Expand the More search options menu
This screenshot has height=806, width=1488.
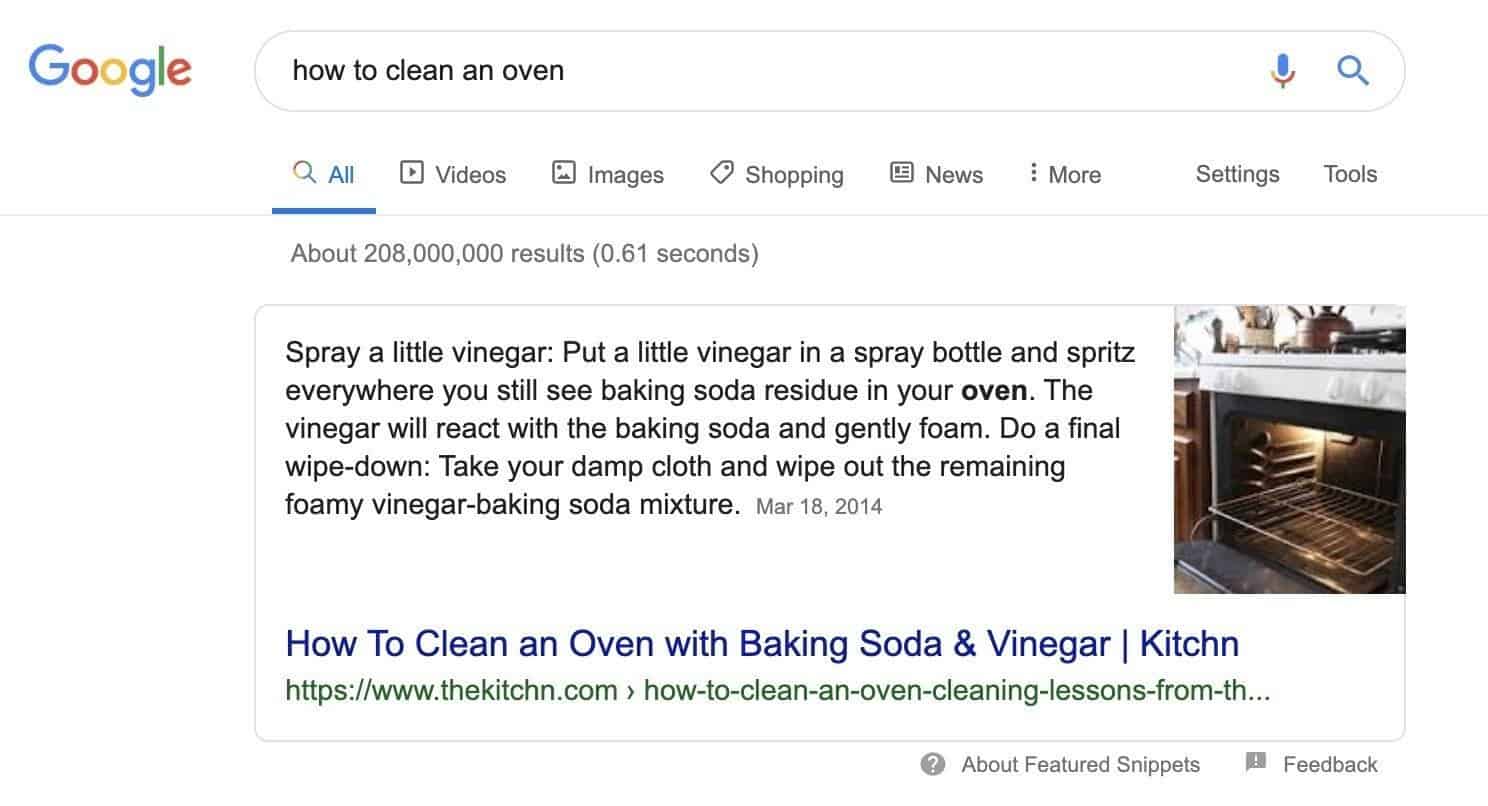pyautogui.click(x=1064, y=174)
